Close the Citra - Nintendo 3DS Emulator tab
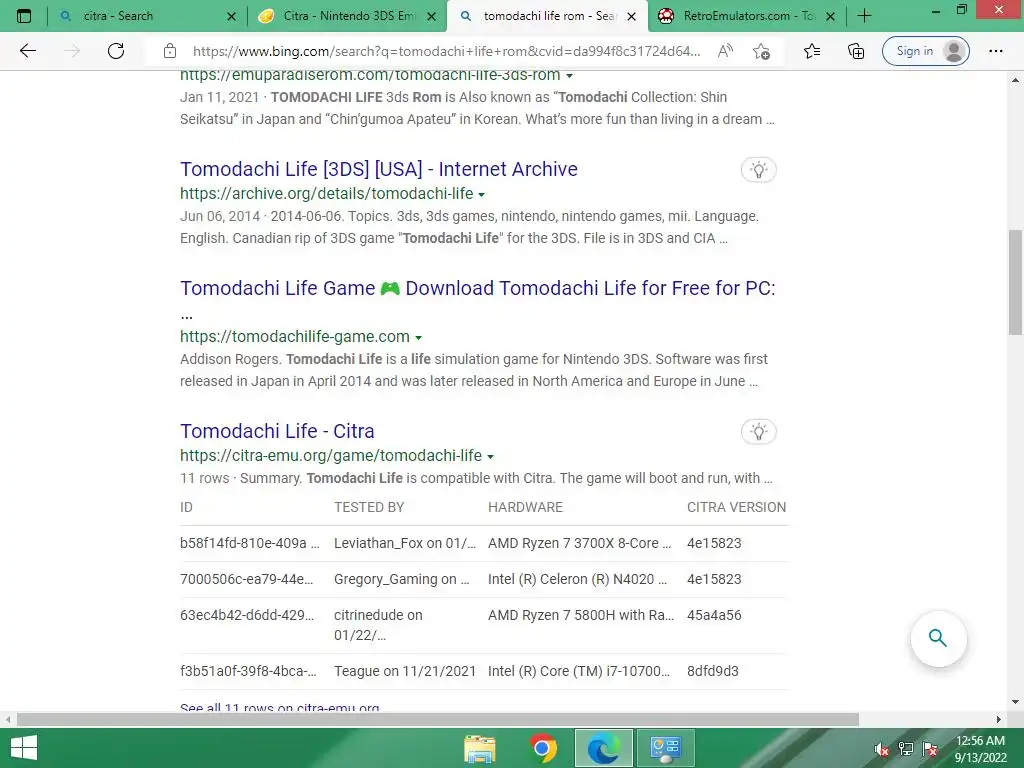This screenshot has height=768, width=1024. click(431, 16)
